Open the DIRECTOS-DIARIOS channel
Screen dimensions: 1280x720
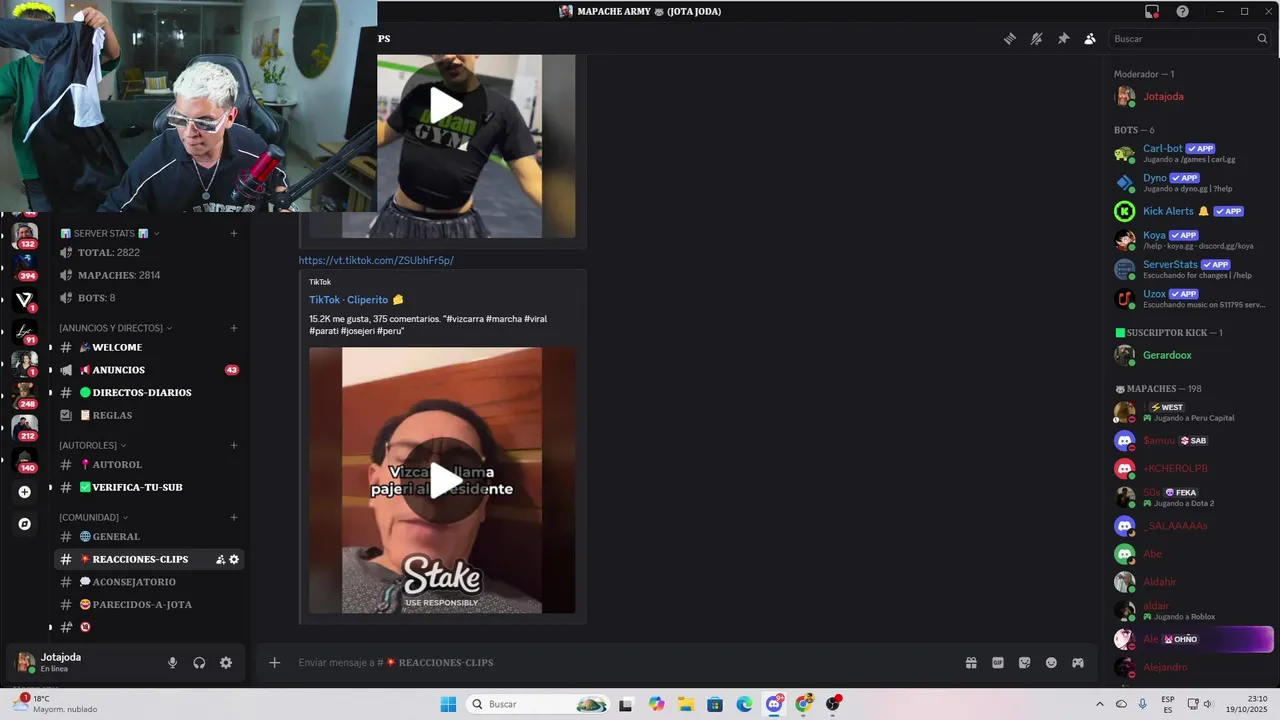(x=149, y=393)
